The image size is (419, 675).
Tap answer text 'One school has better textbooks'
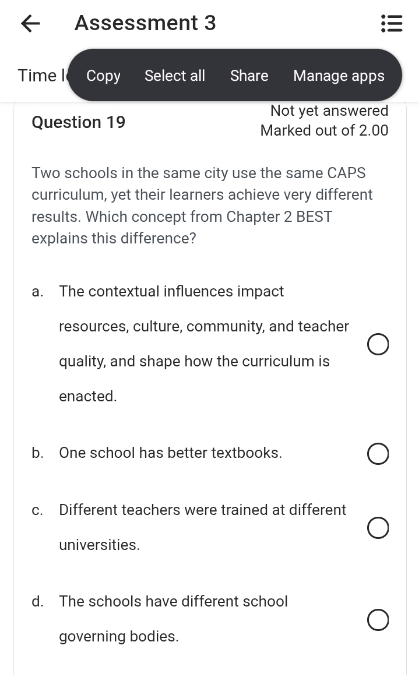tap(170, 453)
